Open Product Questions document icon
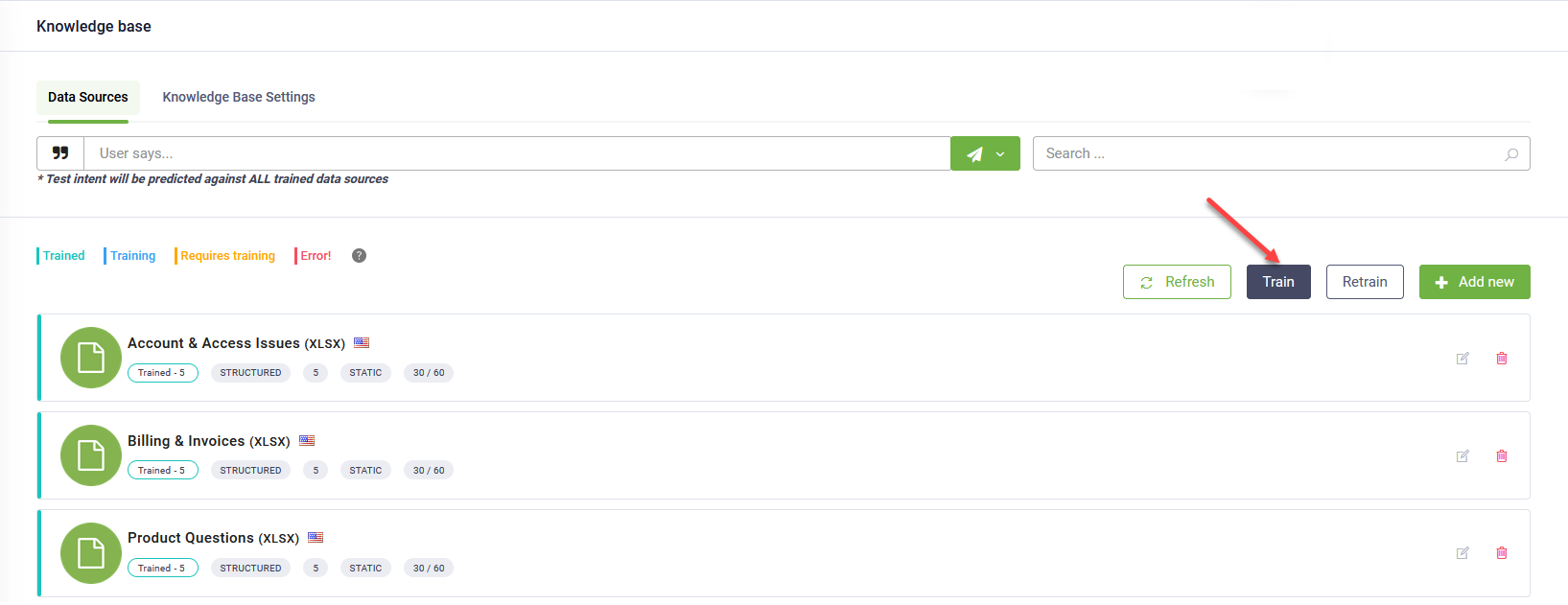 point(91,553)
